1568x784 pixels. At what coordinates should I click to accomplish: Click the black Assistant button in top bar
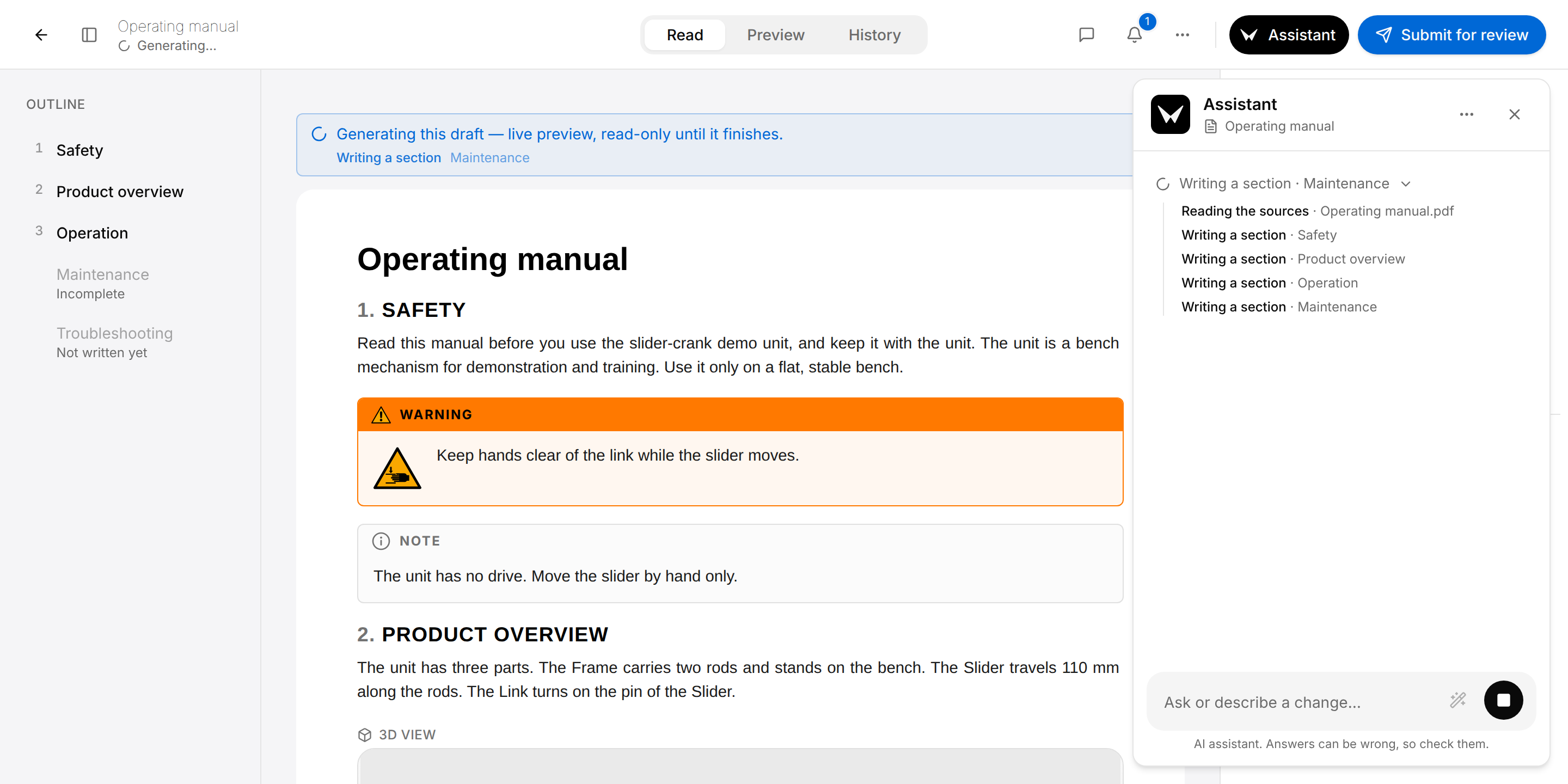point(1288,35)
